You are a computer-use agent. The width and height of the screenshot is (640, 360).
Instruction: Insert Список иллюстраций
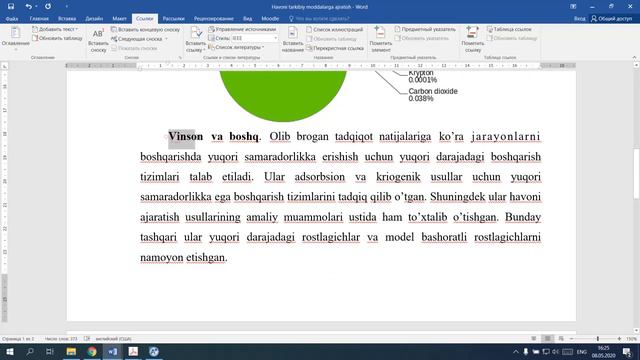click(x=334, y=29)
